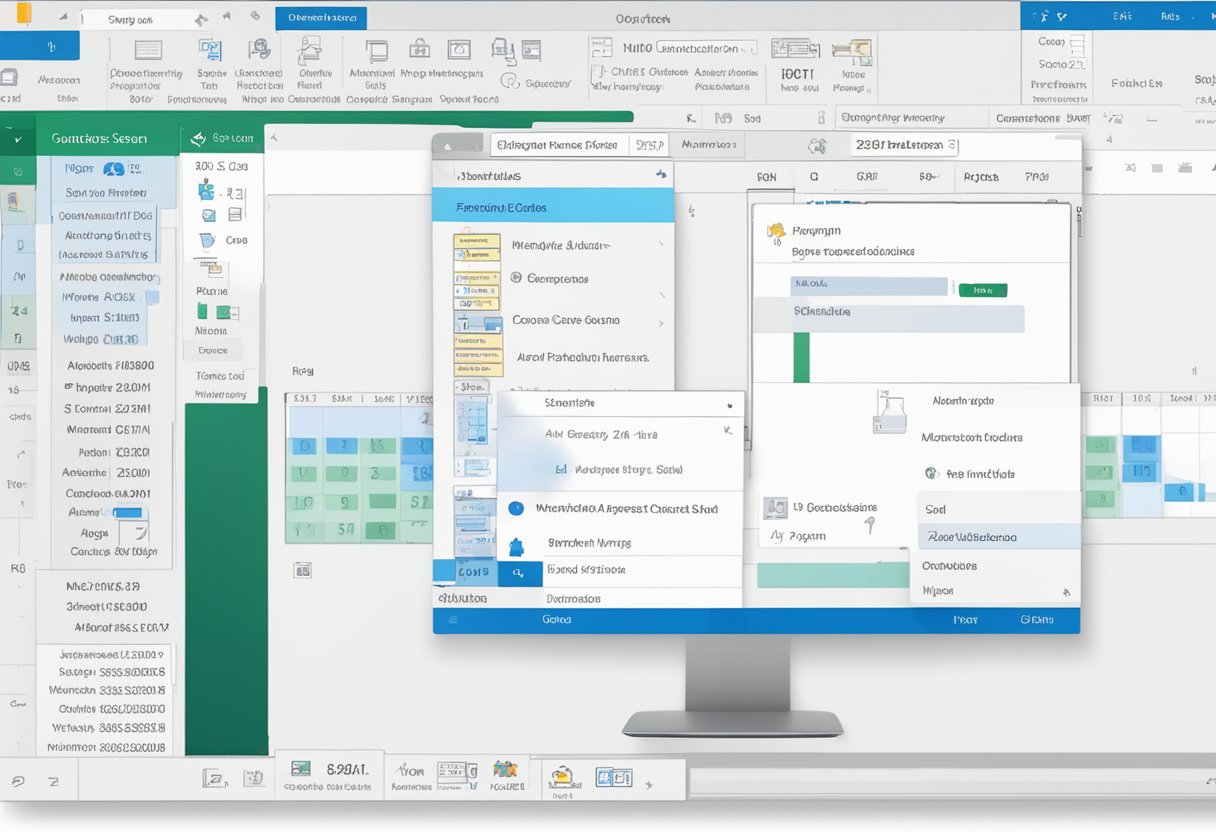The image size is (1216, 832).
Task: Expand the chevron on third dialog list row
Action: pos(661,322)
